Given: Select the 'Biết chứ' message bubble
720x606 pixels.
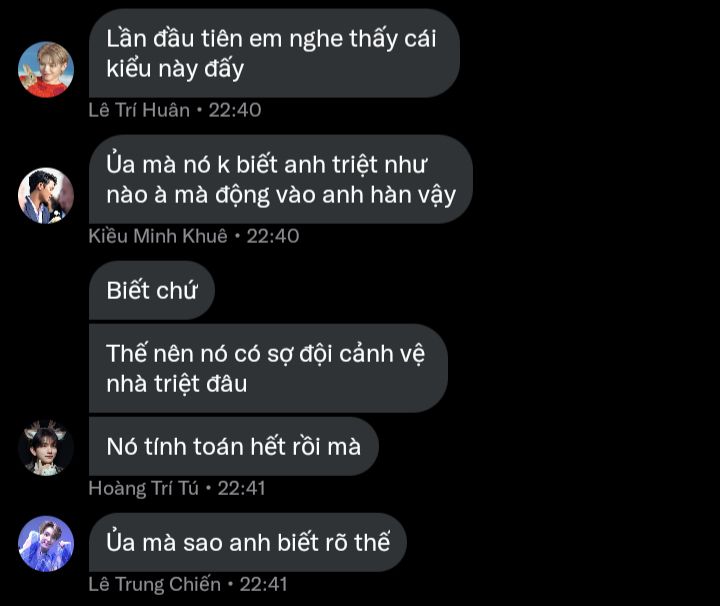Looking at the screenshot, I should (x=152, y=290).
